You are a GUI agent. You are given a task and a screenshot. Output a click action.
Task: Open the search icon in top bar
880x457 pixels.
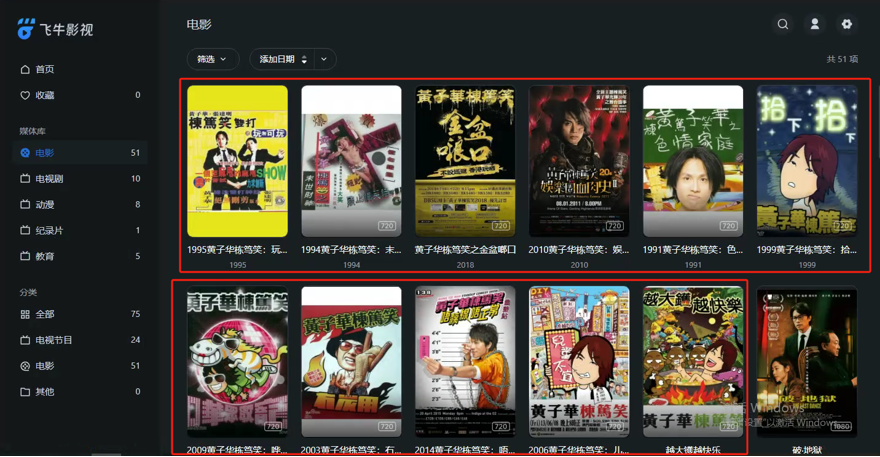tap(782, 24)
